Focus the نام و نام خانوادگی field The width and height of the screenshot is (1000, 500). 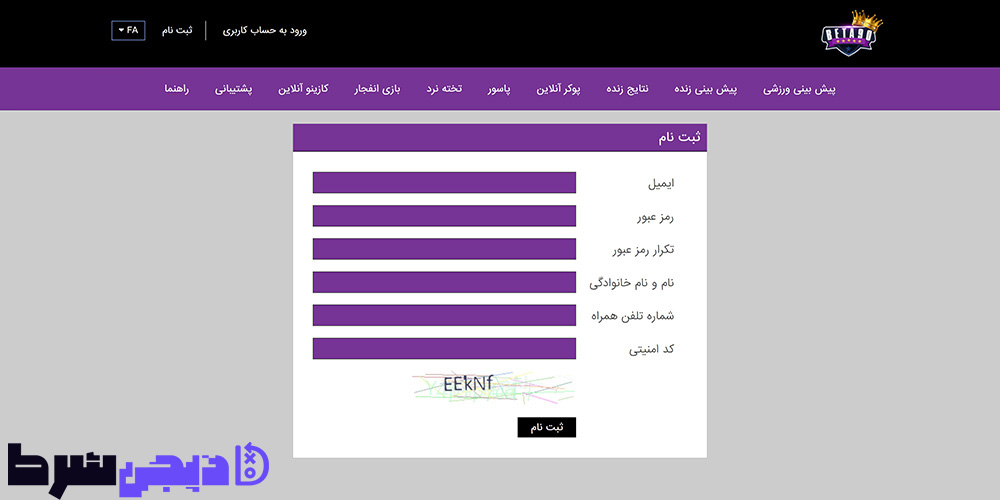[445, 282]
